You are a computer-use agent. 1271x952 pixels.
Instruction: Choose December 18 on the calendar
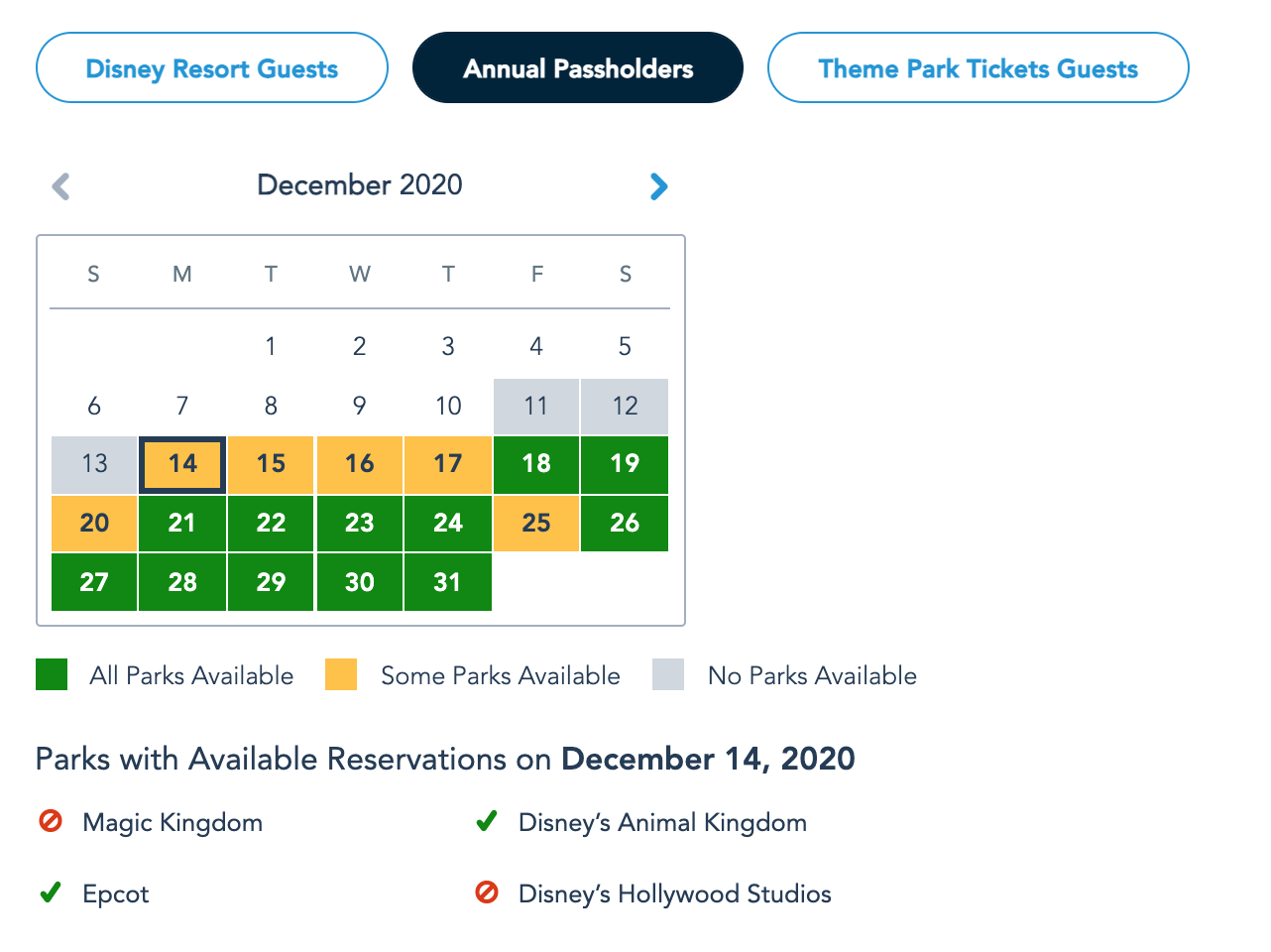(x=536, y=464)
